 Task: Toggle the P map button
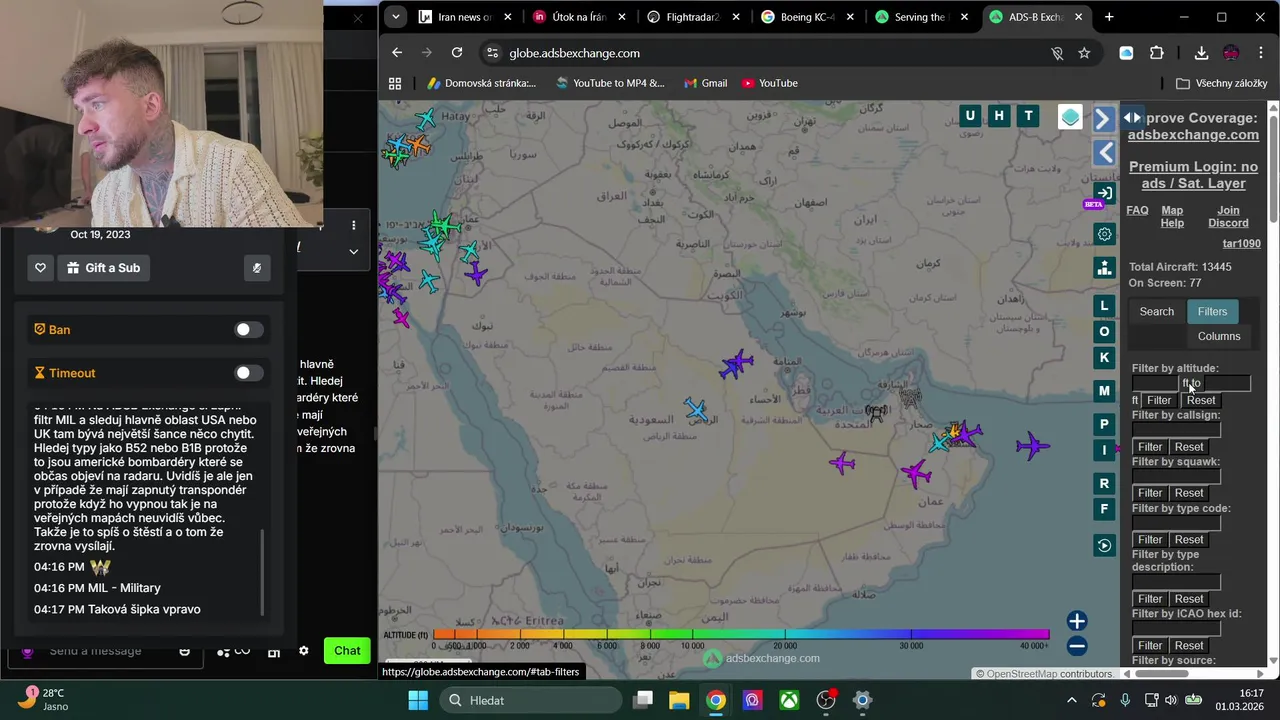point(1104,424)
